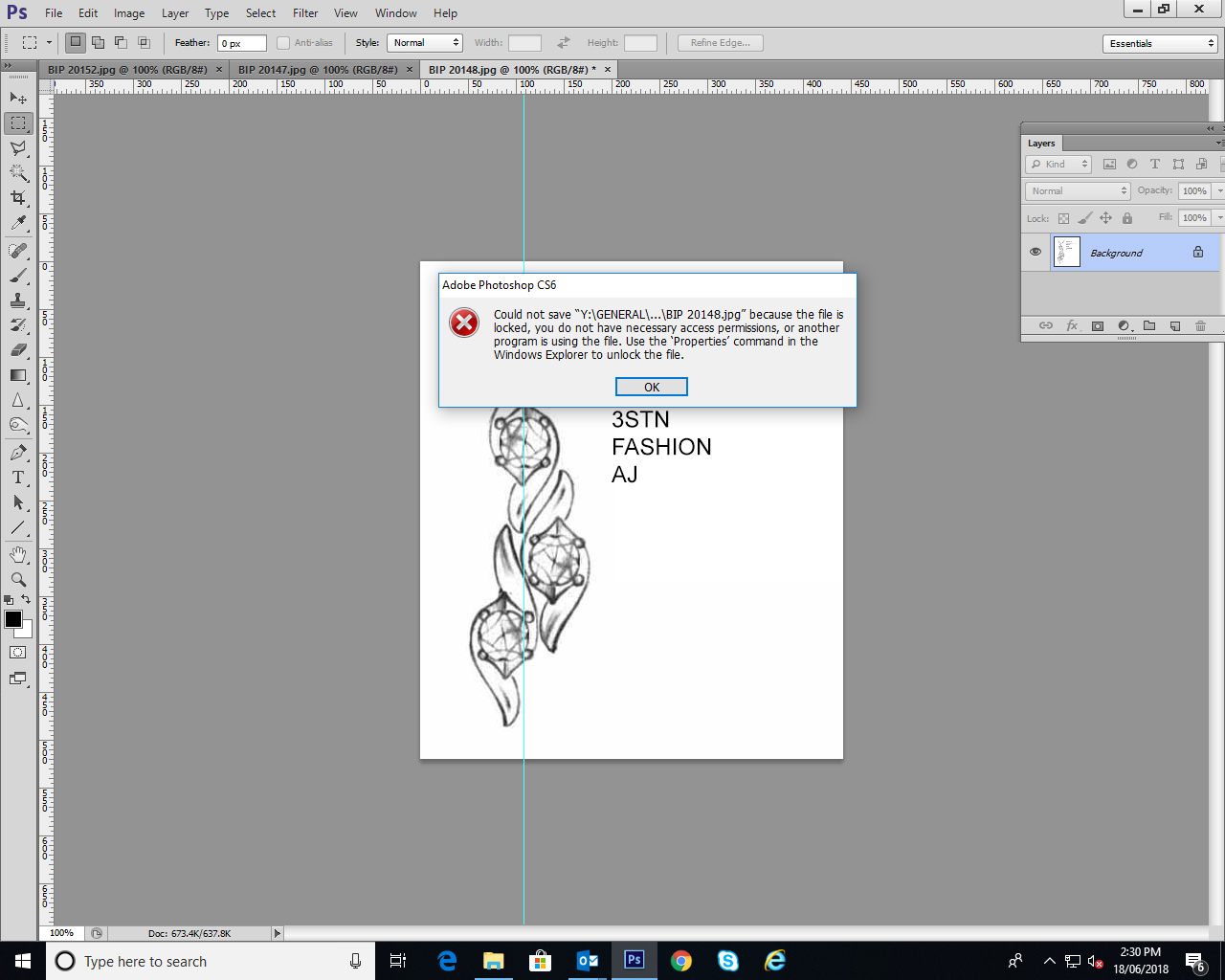Select the Pen tool

(x=18, y=453)
